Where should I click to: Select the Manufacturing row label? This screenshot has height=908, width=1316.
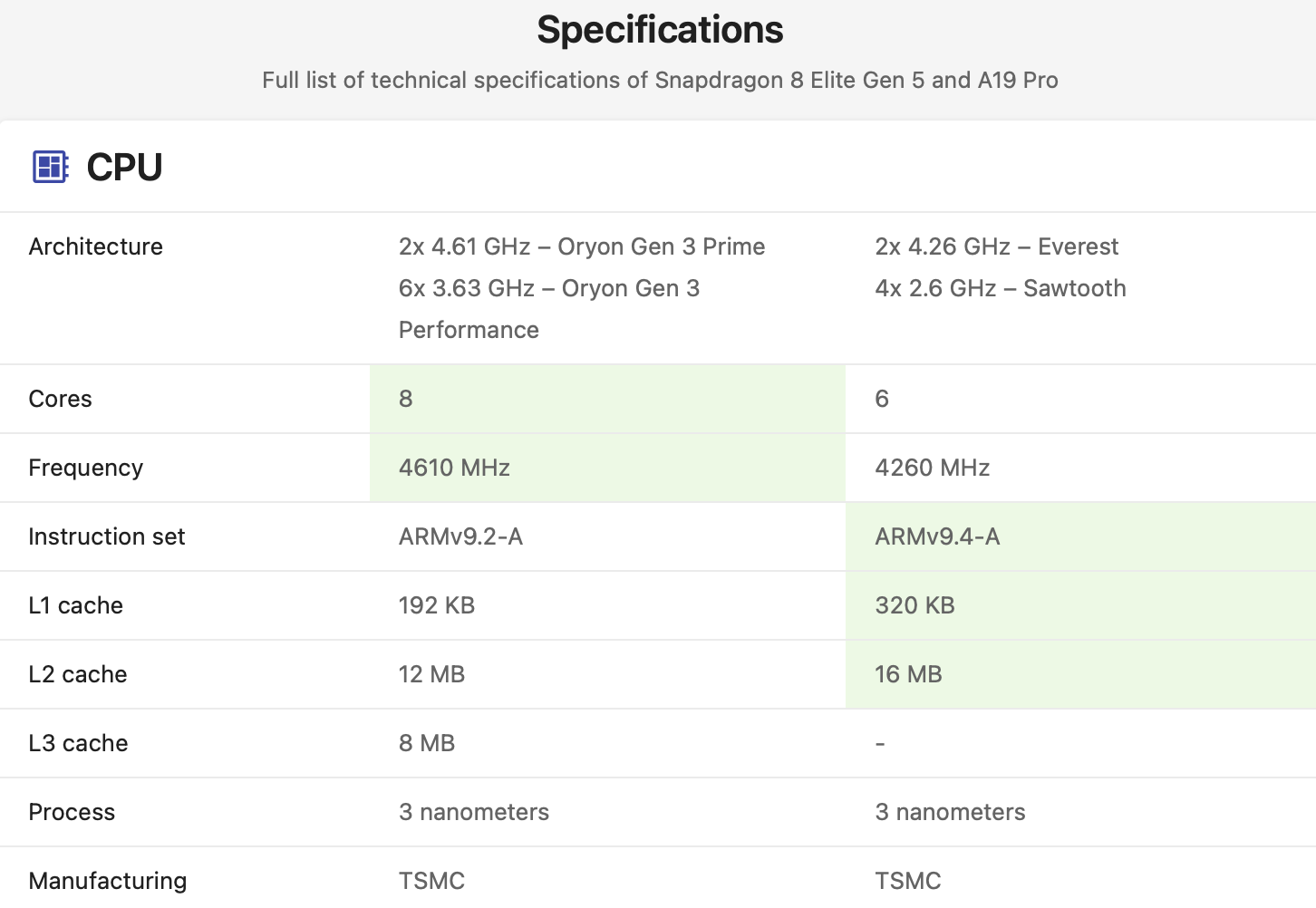(108, 881)
